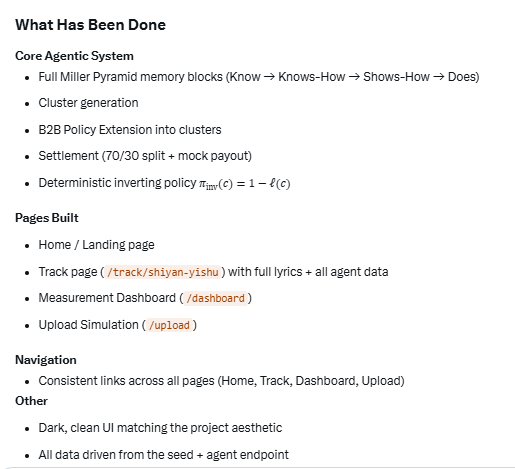Click the "Other" subheading
Screen dimensions: 515x469
pyautogui.click(x=31, y=401)
